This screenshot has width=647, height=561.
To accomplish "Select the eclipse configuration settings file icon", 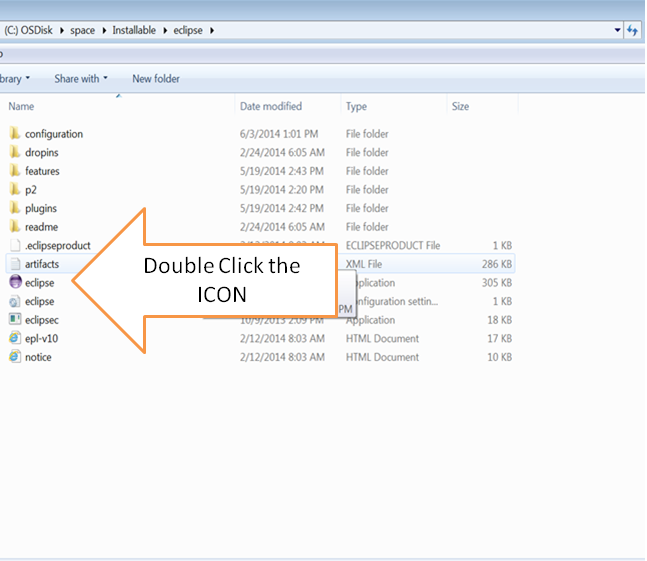I will (14, 301).
